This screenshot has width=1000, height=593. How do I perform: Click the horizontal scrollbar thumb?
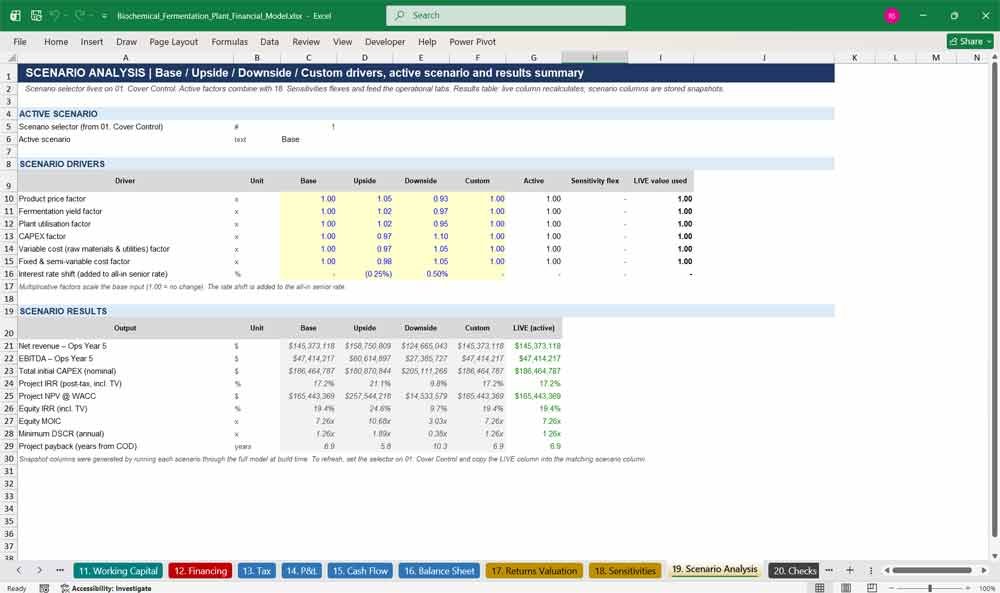click(932, 570)
